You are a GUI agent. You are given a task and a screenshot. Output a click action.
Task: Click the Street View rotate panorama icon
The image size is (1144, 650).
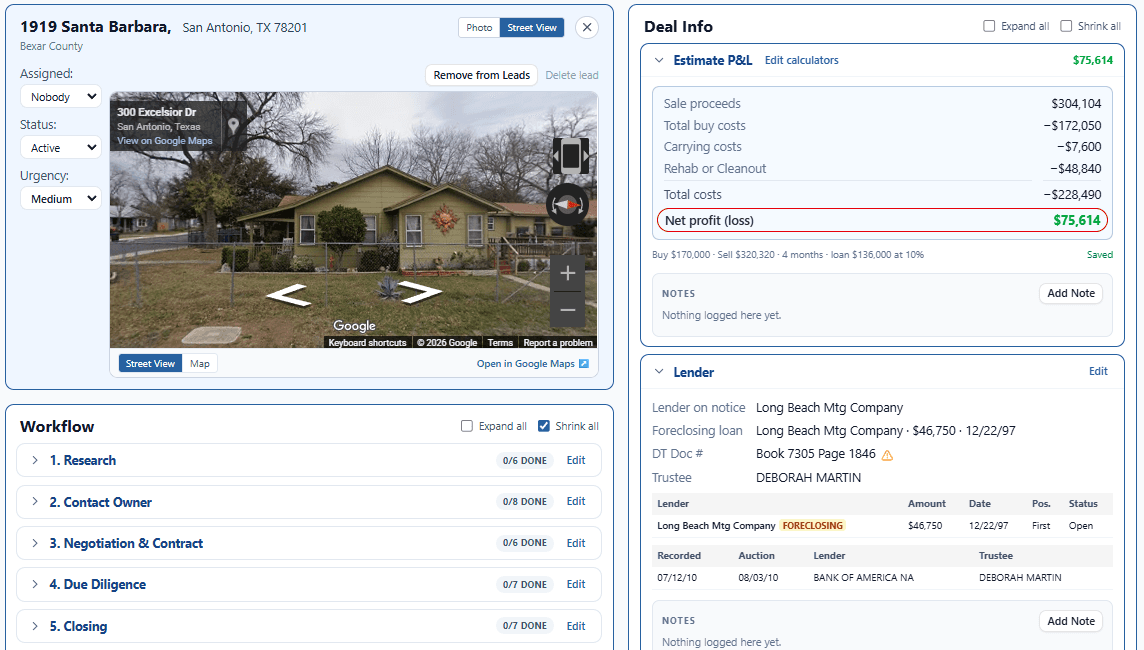(571, 155)
